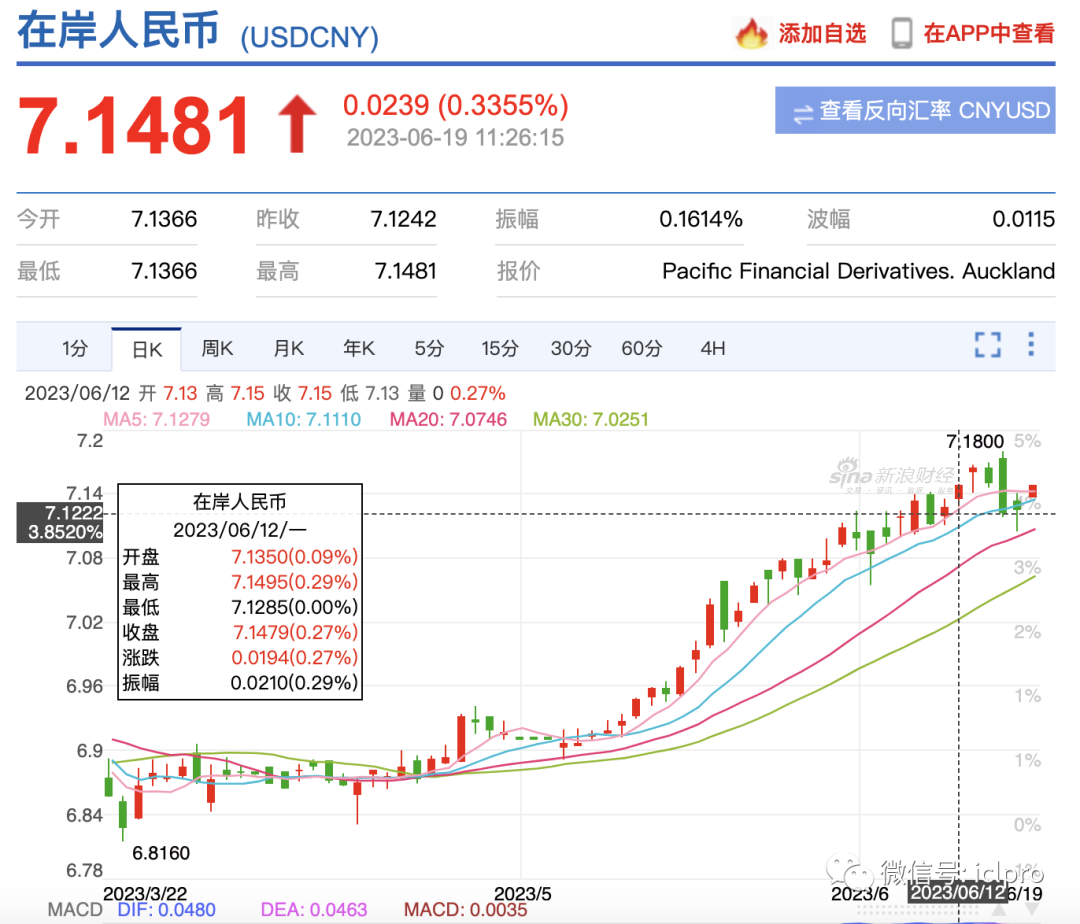The width and height of the screenshot is (1080, 924).
Task: Click the flame icon beside 添加自选
Action: point(751,33)
